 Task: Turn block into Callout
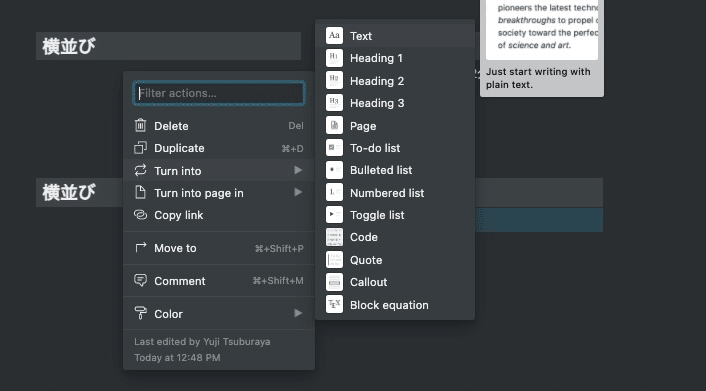tap(395, 282)
